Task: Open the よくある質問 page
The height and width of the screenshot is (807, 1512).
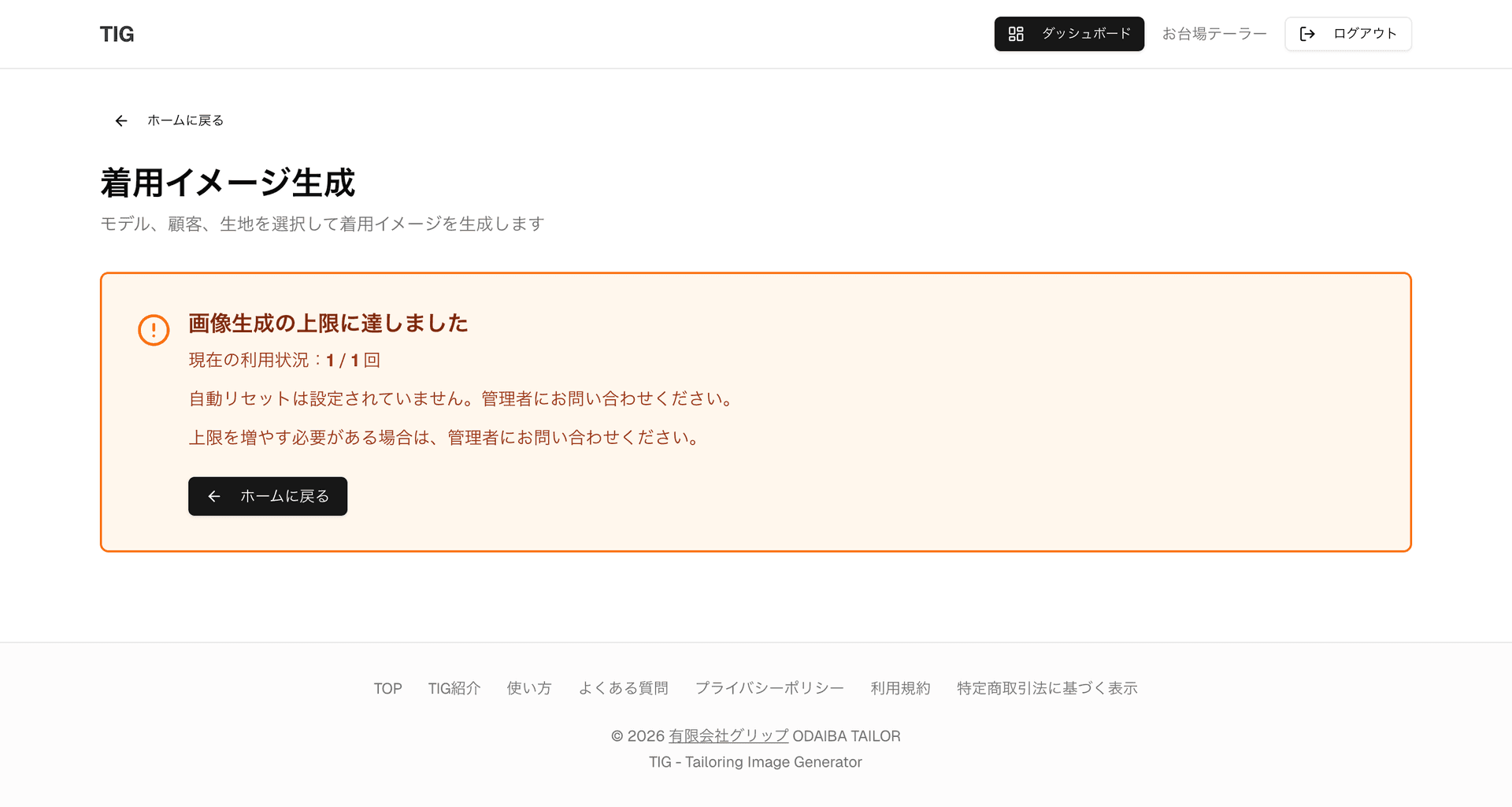Action: click(x=624, y=687)
